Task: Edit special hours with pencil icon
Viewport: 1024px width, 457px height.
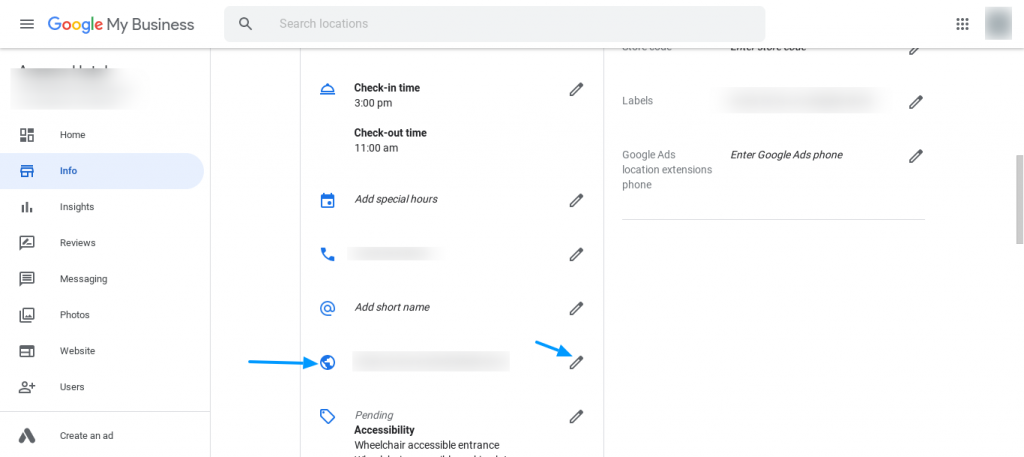Action: pyautogui.click(x=575, y=200)
